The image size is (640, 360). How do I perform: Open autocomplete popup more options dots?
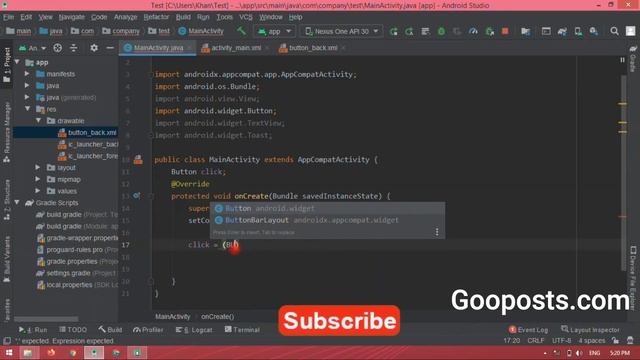pyautogui.click(x=437, y=232)
